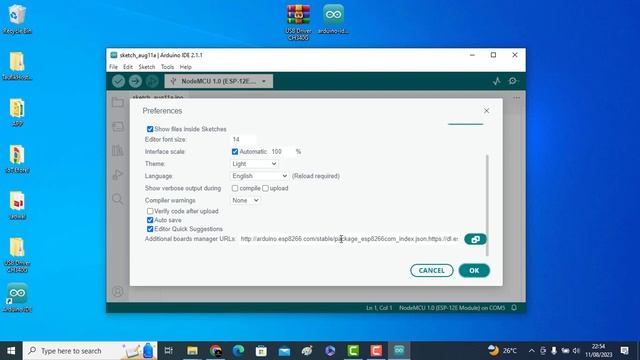Viewport: 640px width, 360px height.
Task: Open the three-dots editor tab menu
Action: pyautogui.click(x=517, y=98)
